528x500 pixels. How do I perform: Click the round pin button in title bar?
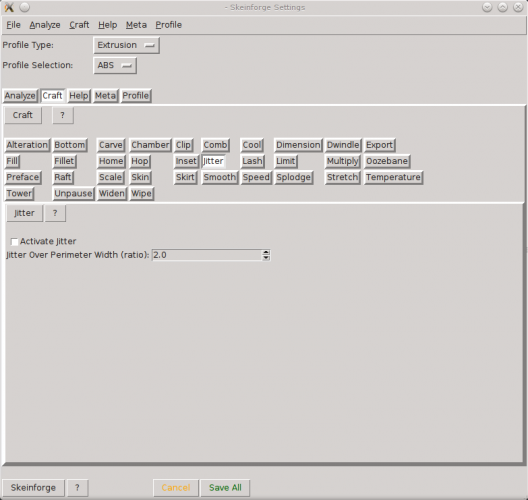[x=24, y=7]
